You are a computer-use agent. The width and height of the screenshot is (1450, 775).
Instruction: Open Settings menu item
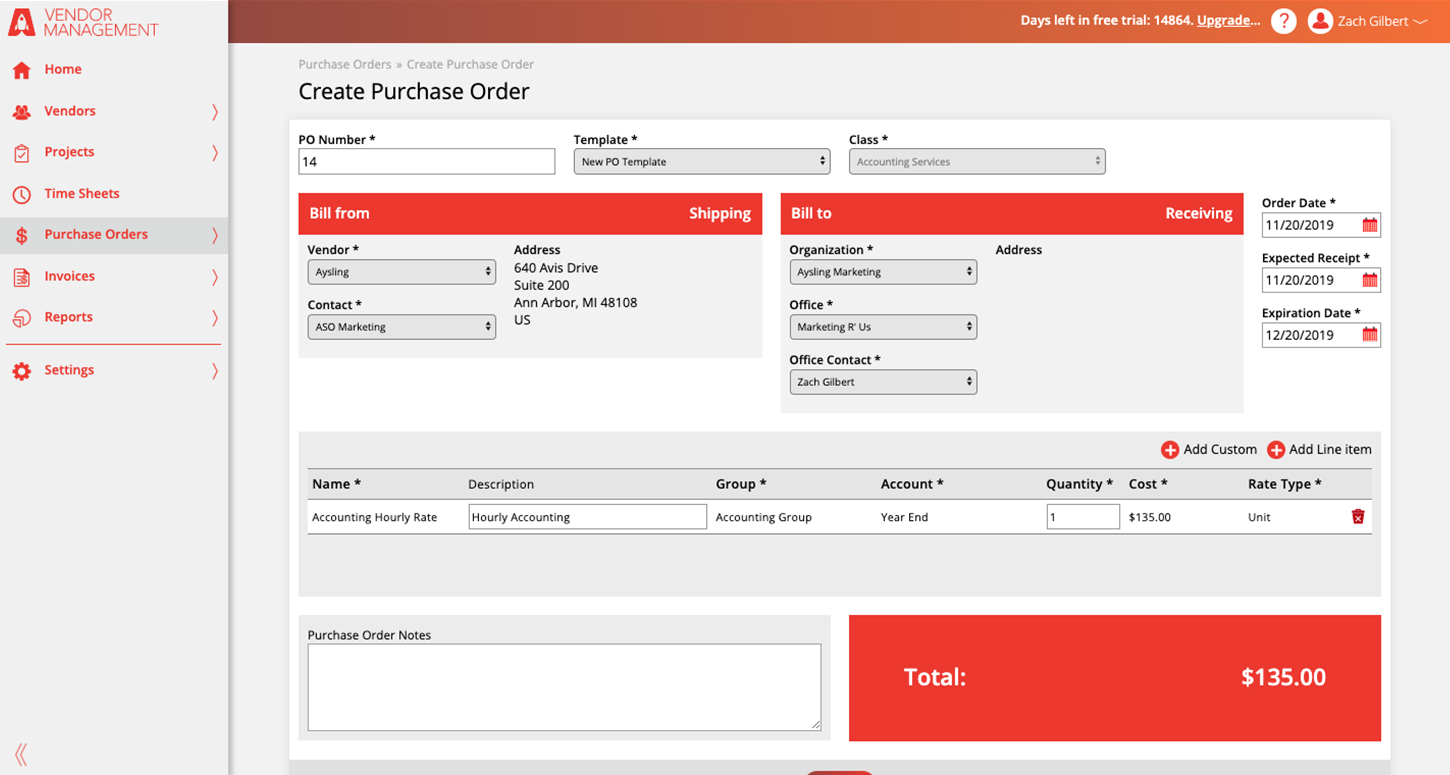[x=69, y=371]
